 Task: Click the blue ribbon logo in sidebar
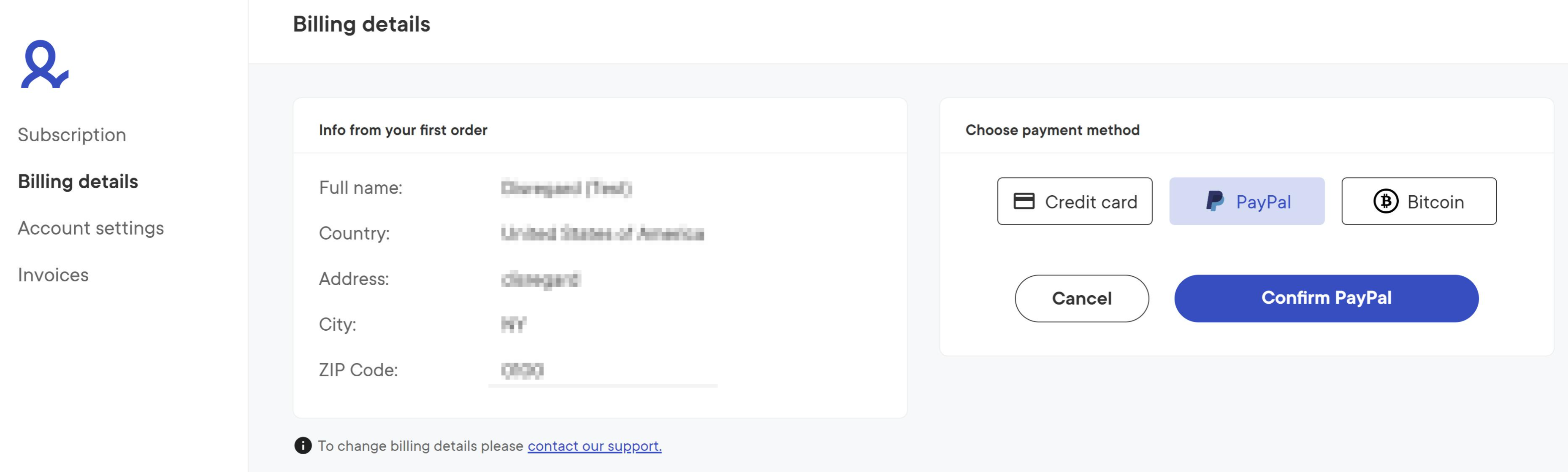(44, 65)
